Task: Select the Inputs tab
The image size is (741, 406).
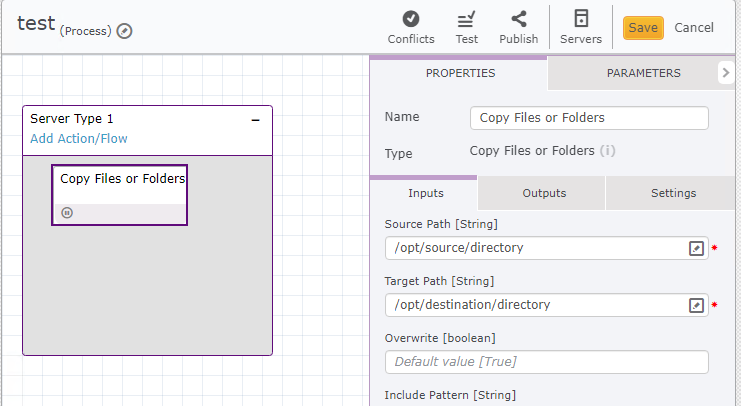Action: (426, 193)
